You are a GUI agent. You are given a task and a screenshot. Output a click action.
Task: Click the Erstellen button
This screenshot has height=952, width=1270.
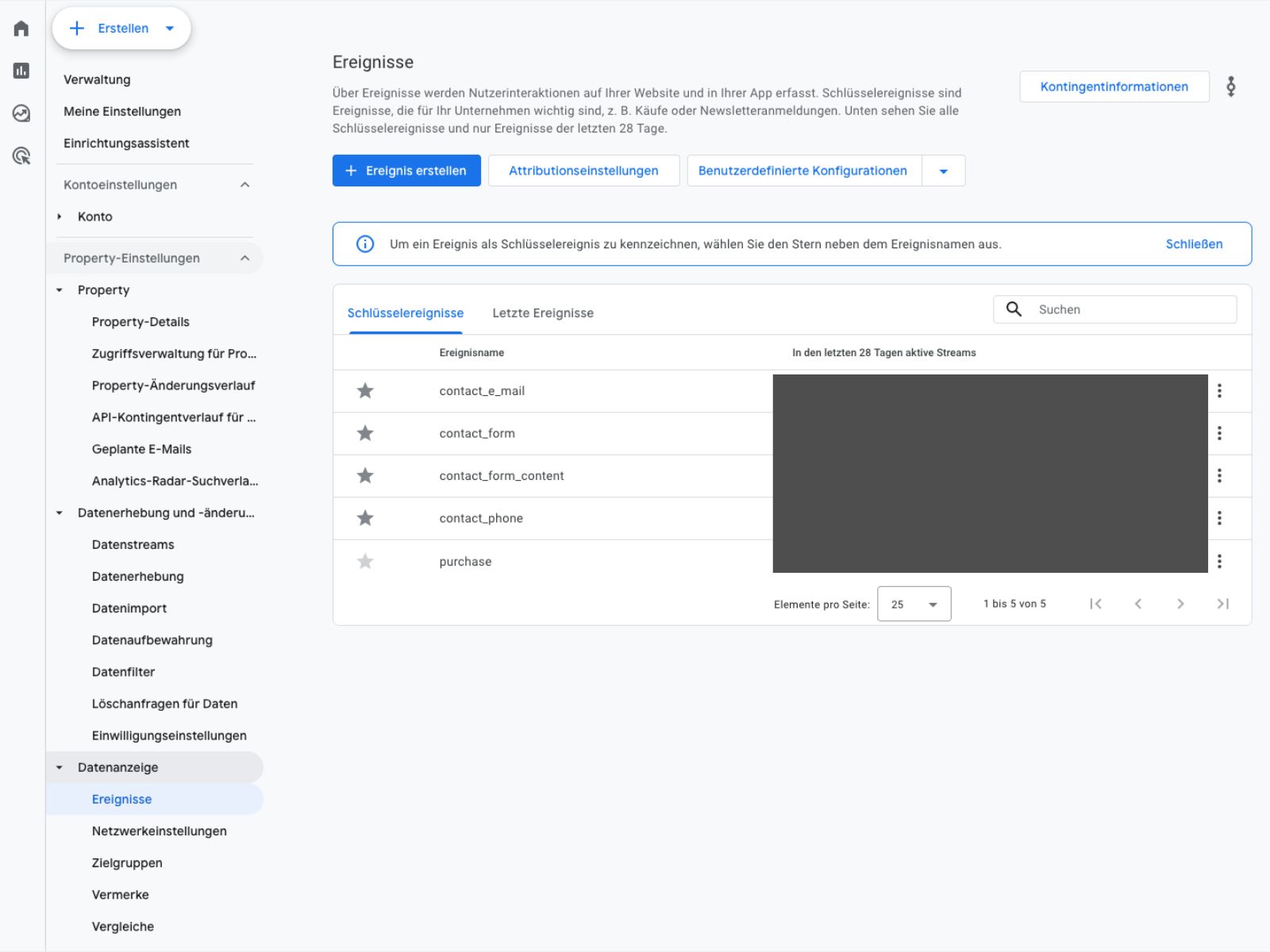[121, 29]
